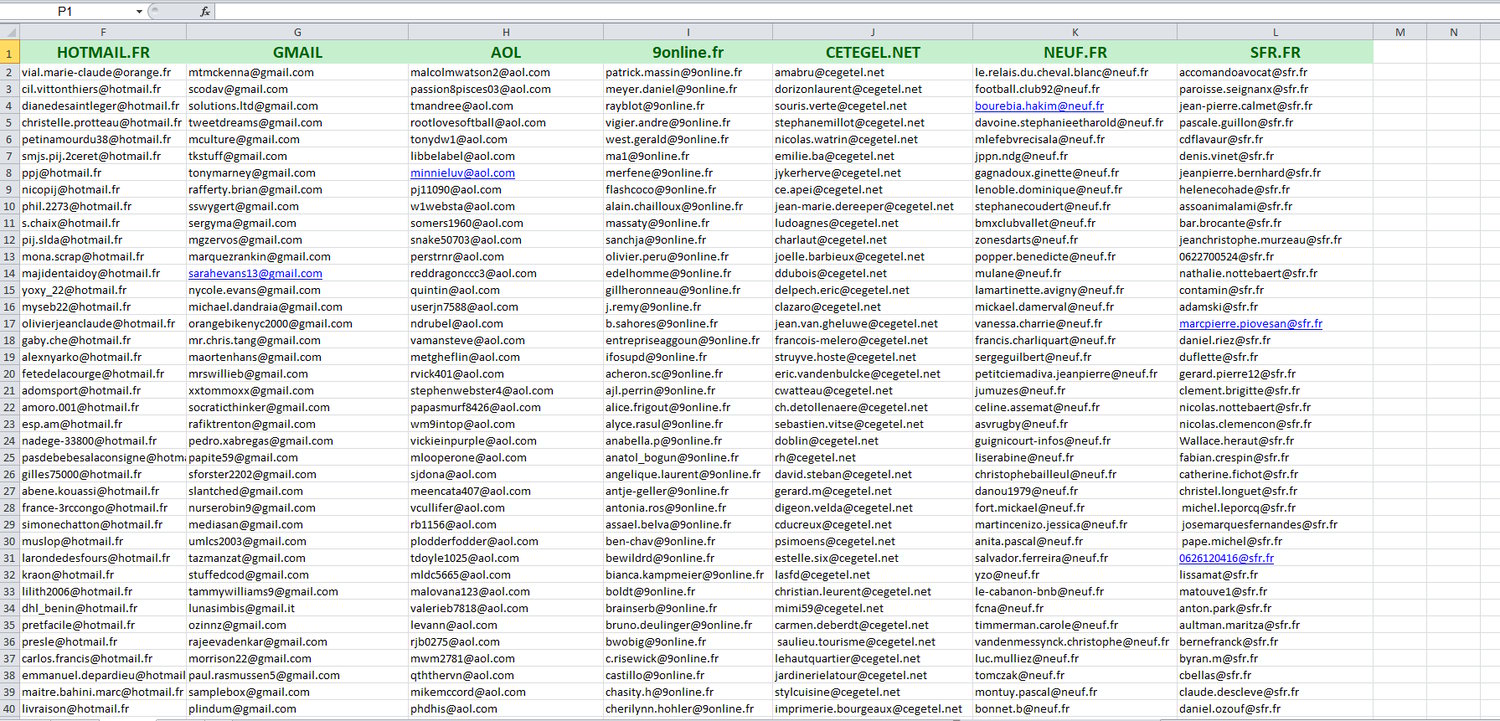Select cell olivierjeanclaude@hotmail.fr

click(103, 324)
